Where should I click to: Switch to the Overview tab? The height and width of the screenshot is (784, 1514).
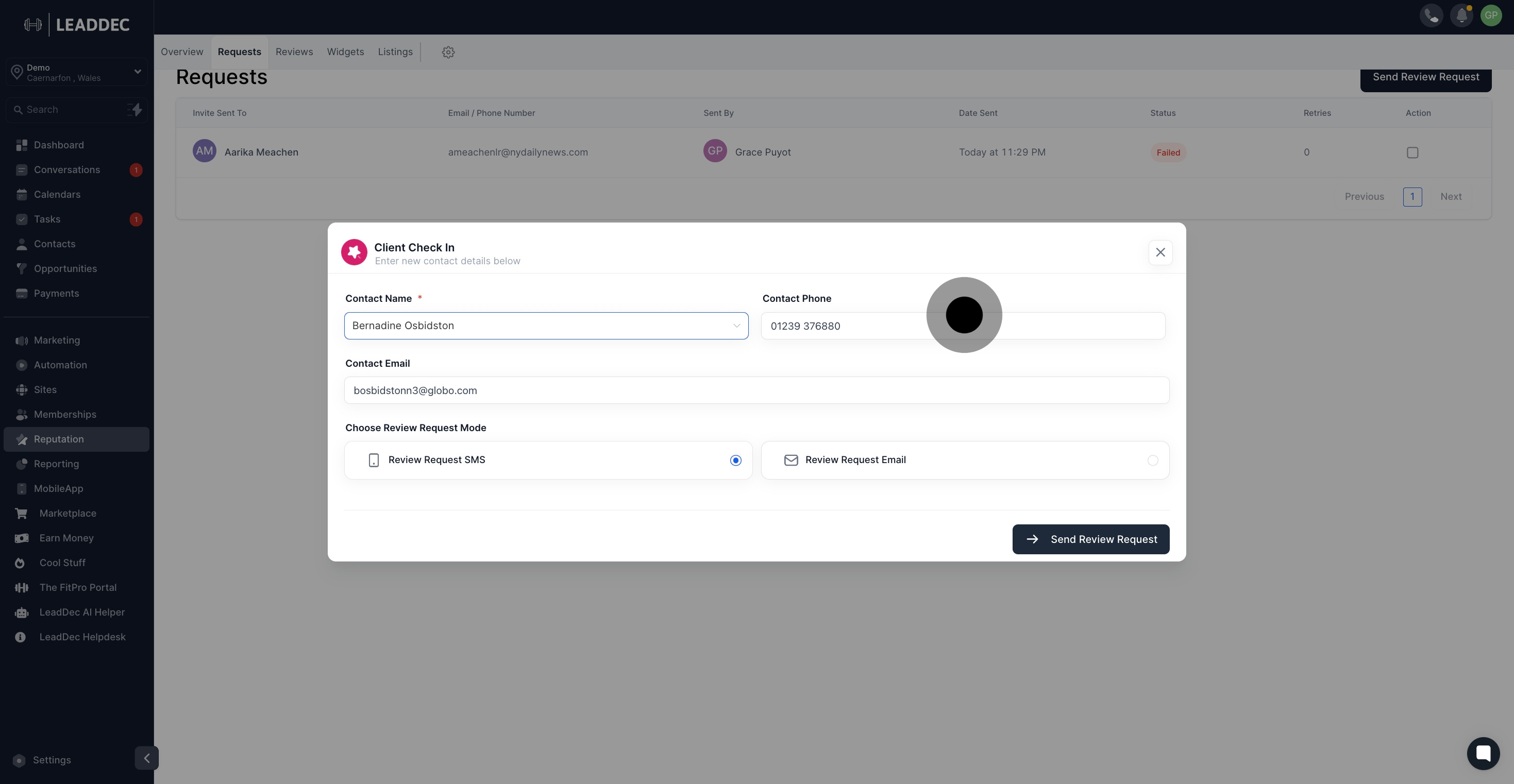pyautogui.click(x=181, y=52)
